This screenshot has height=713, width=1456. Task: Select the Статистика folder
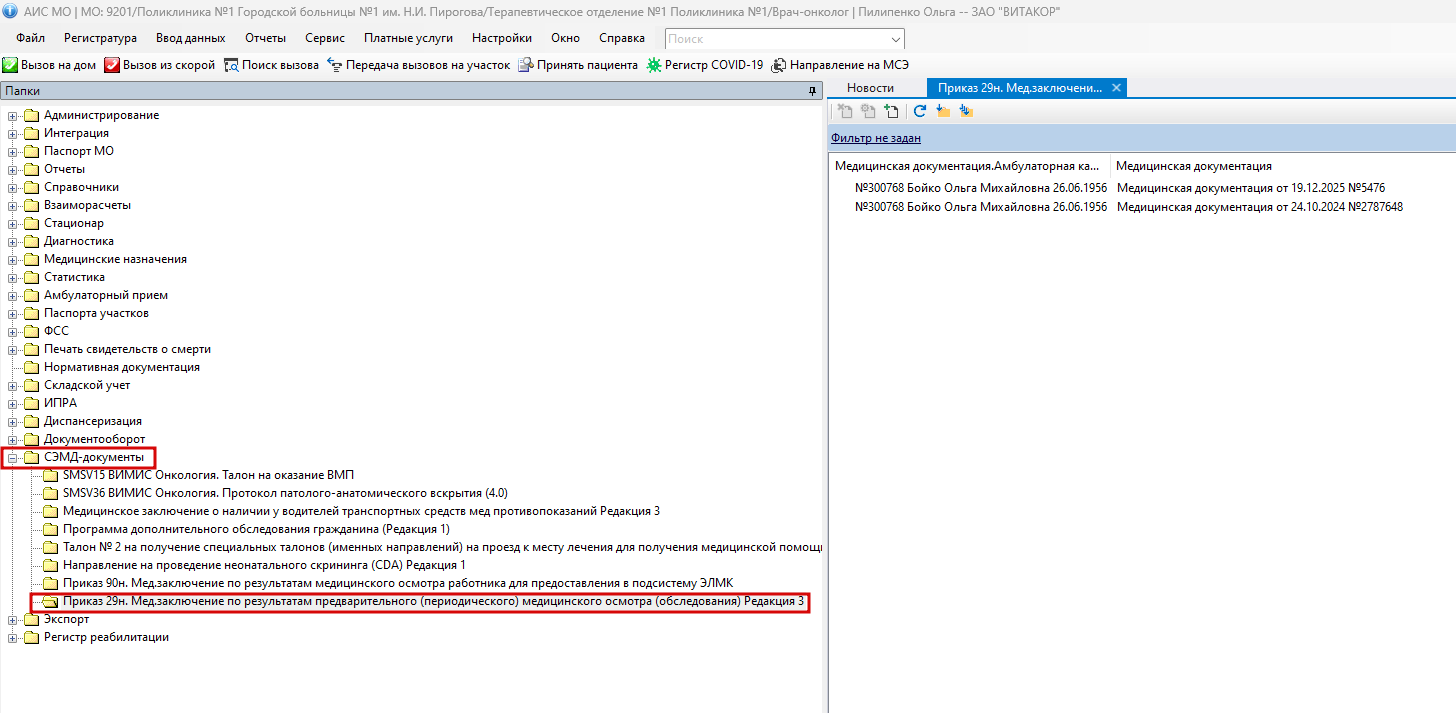[74, 277]
